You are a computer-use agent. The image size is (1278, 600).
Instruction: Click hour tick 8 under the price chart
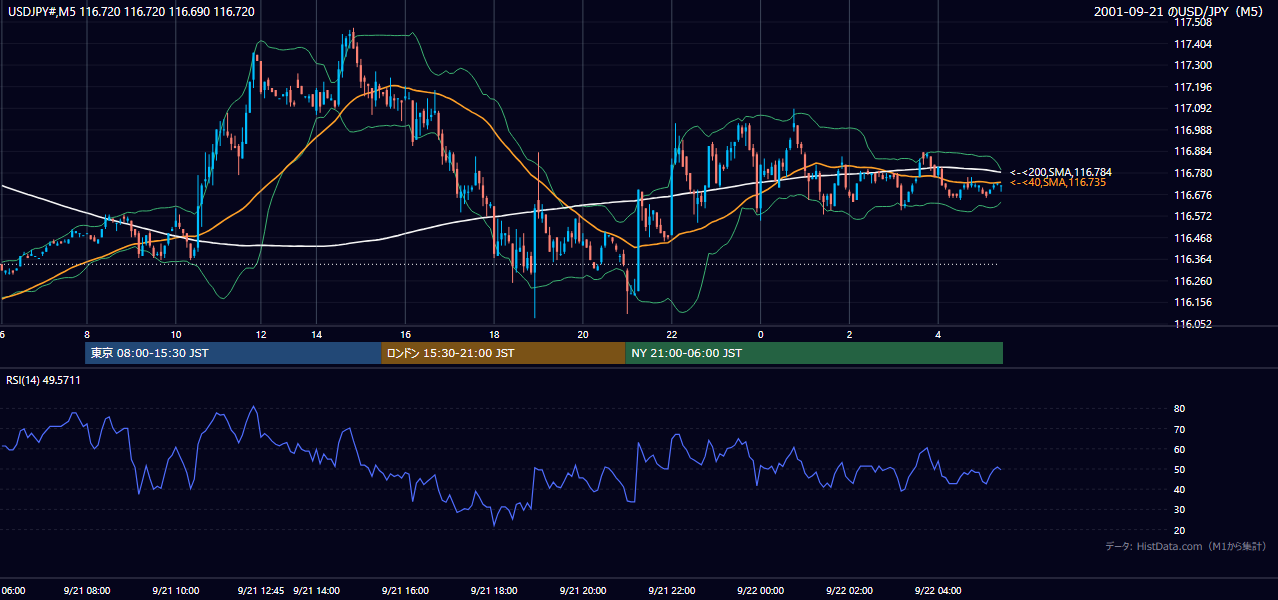[87, 335]
